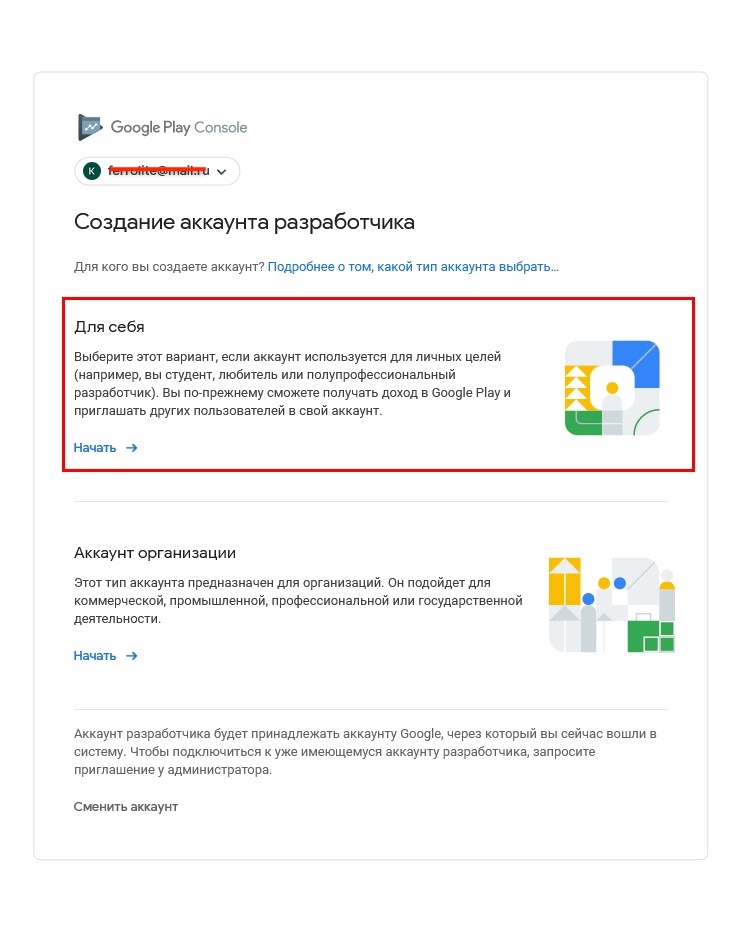Click the "Для себя" description paragraph
This screenshot has height=926, width=732.
[292, 384]
